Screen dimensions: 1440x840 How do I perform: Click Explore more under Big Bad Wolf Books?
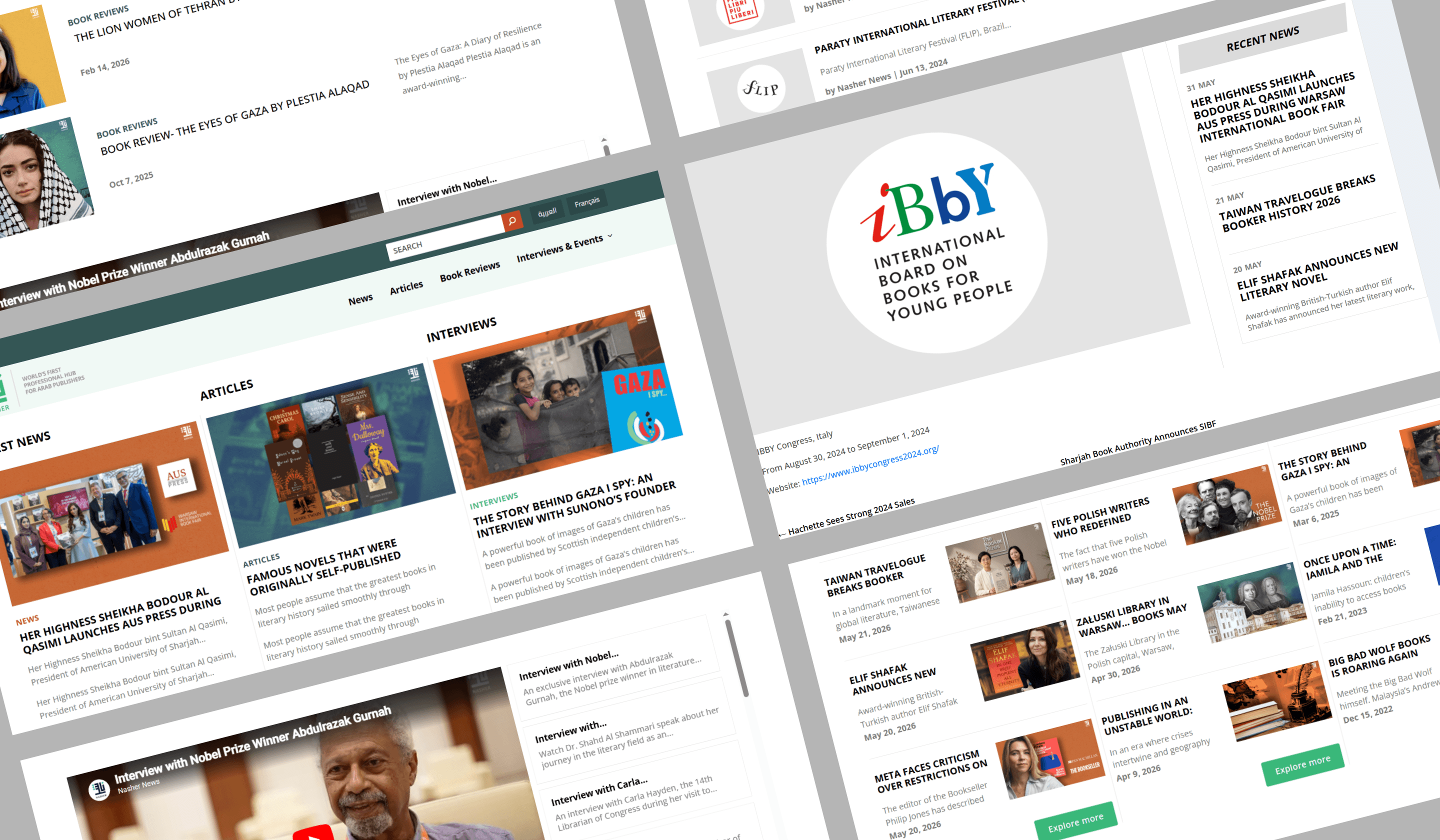point(1303,764)
